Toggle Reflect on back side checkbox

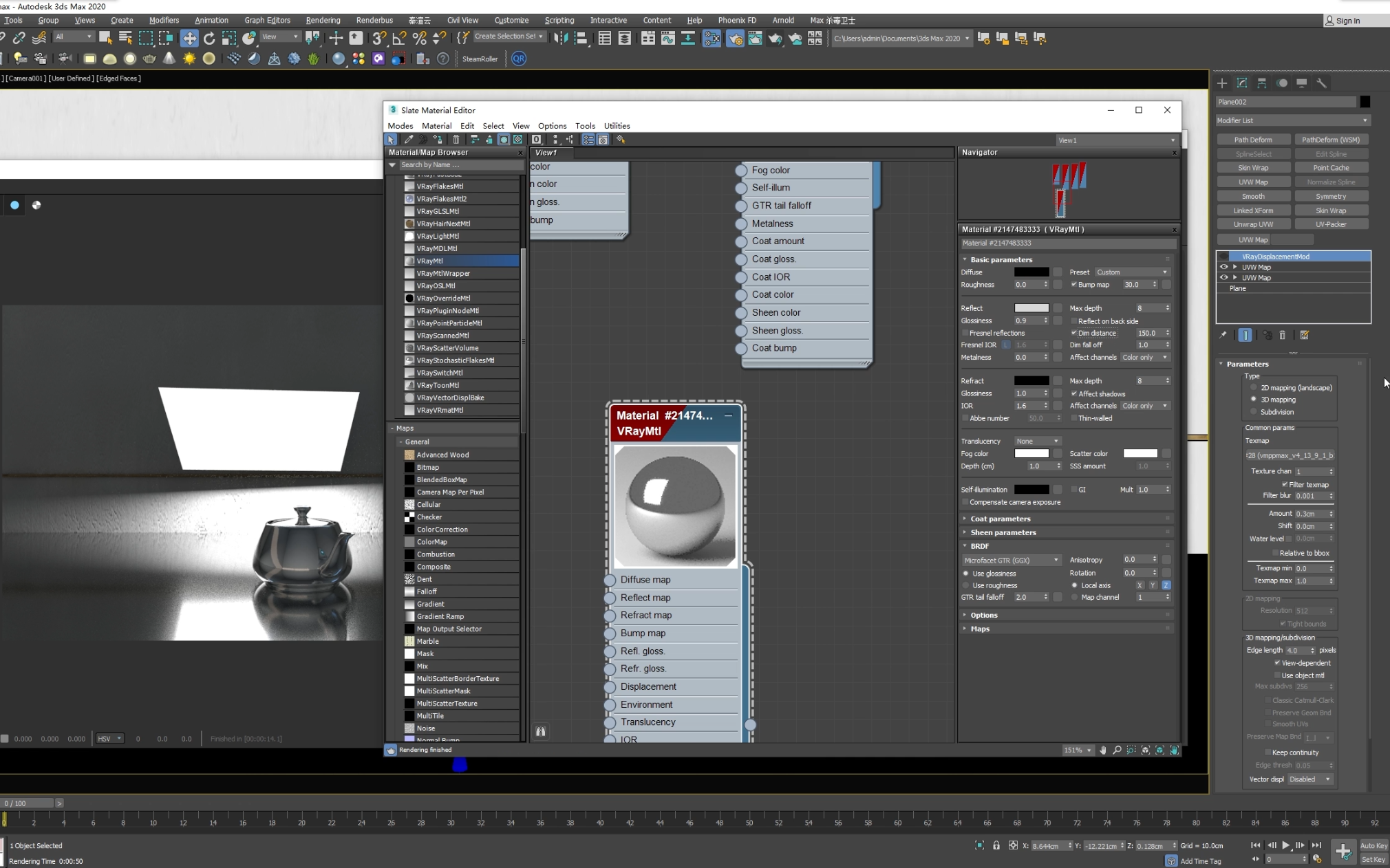pyautogui.click(x=1074, y=321)
